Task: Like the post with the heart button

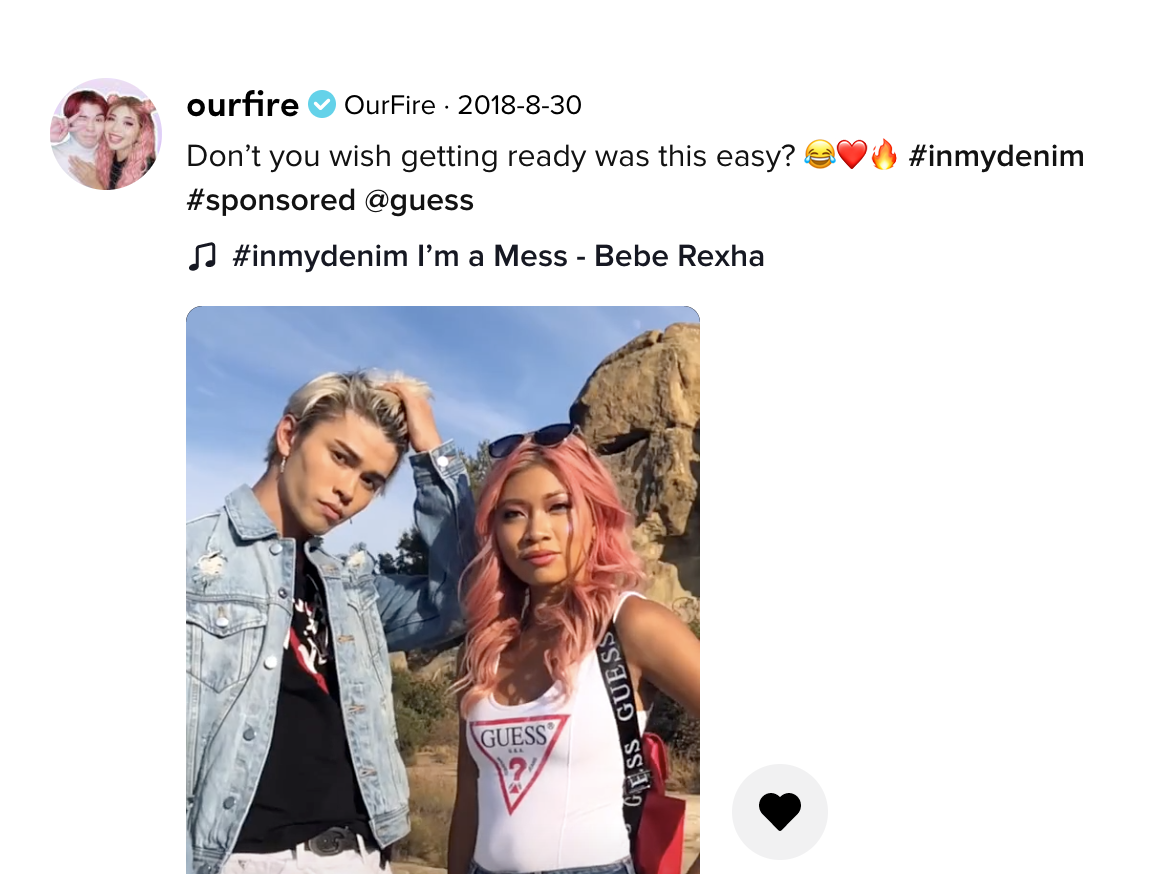Action: (x=780, y=811)
